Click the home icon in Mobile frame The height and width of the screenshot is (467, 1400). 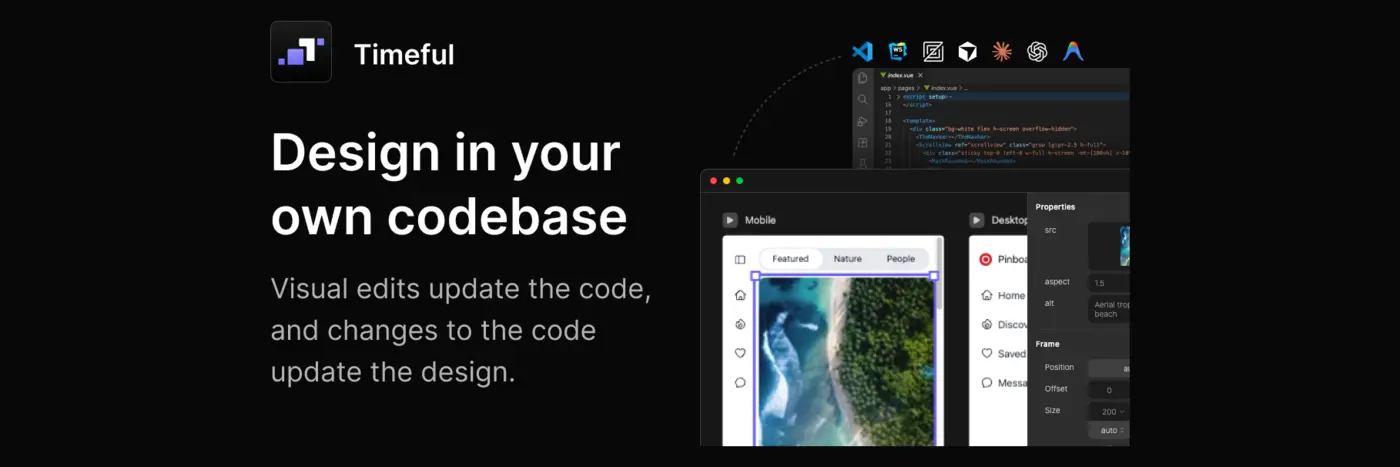click(x=740, y=295)
